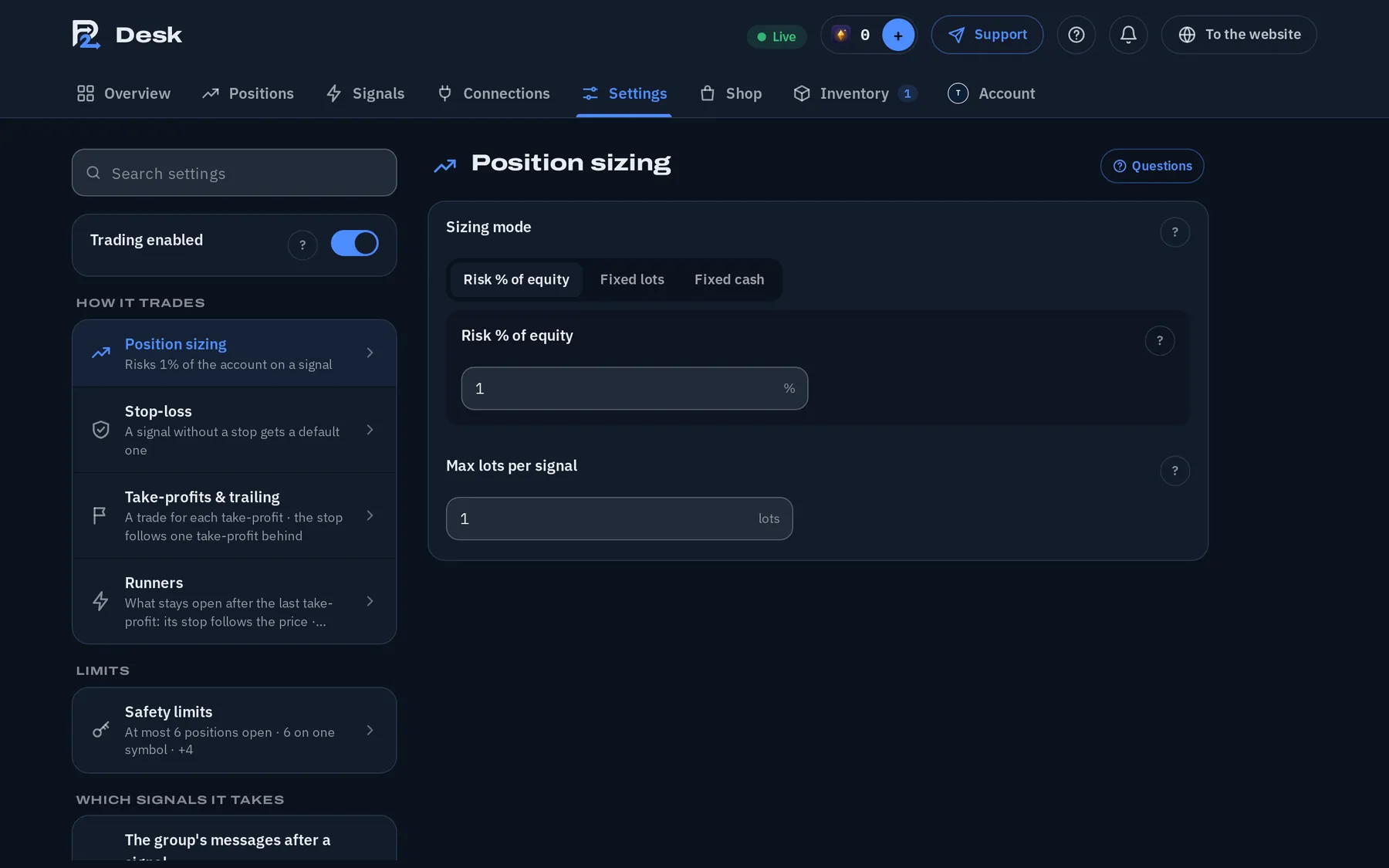Click the Safety limits key icon
Viewport: 1389px width, 868px height.
click(x=100, y=730)
